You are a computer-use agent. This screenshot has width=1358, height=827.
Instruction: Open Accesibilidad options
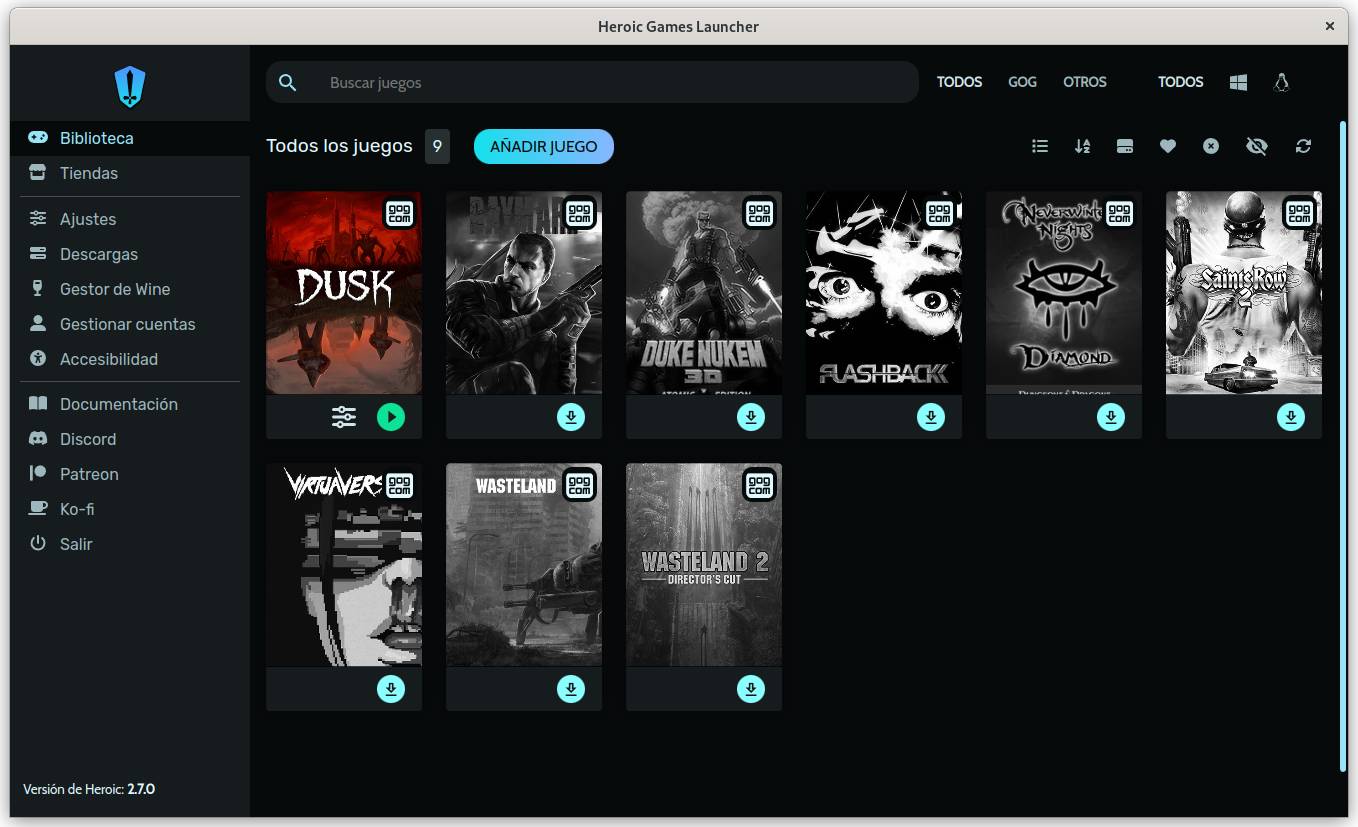coord(130,359)
